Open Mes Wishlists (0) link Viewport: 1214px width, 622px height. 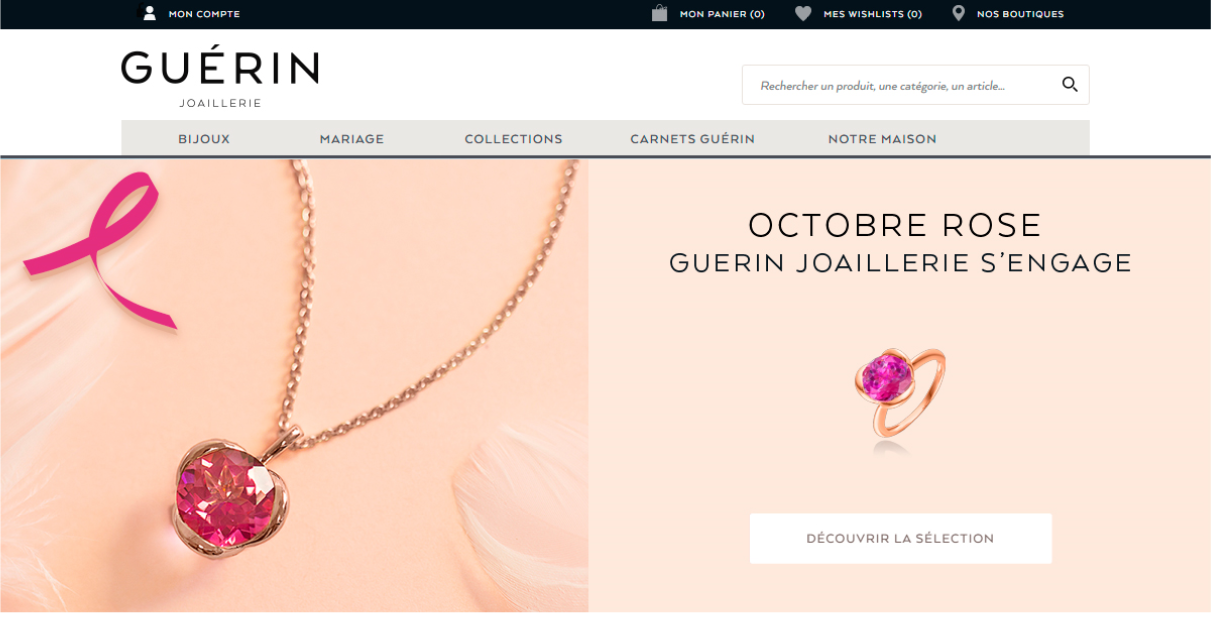pyautogui.click(x=872, y=14)
